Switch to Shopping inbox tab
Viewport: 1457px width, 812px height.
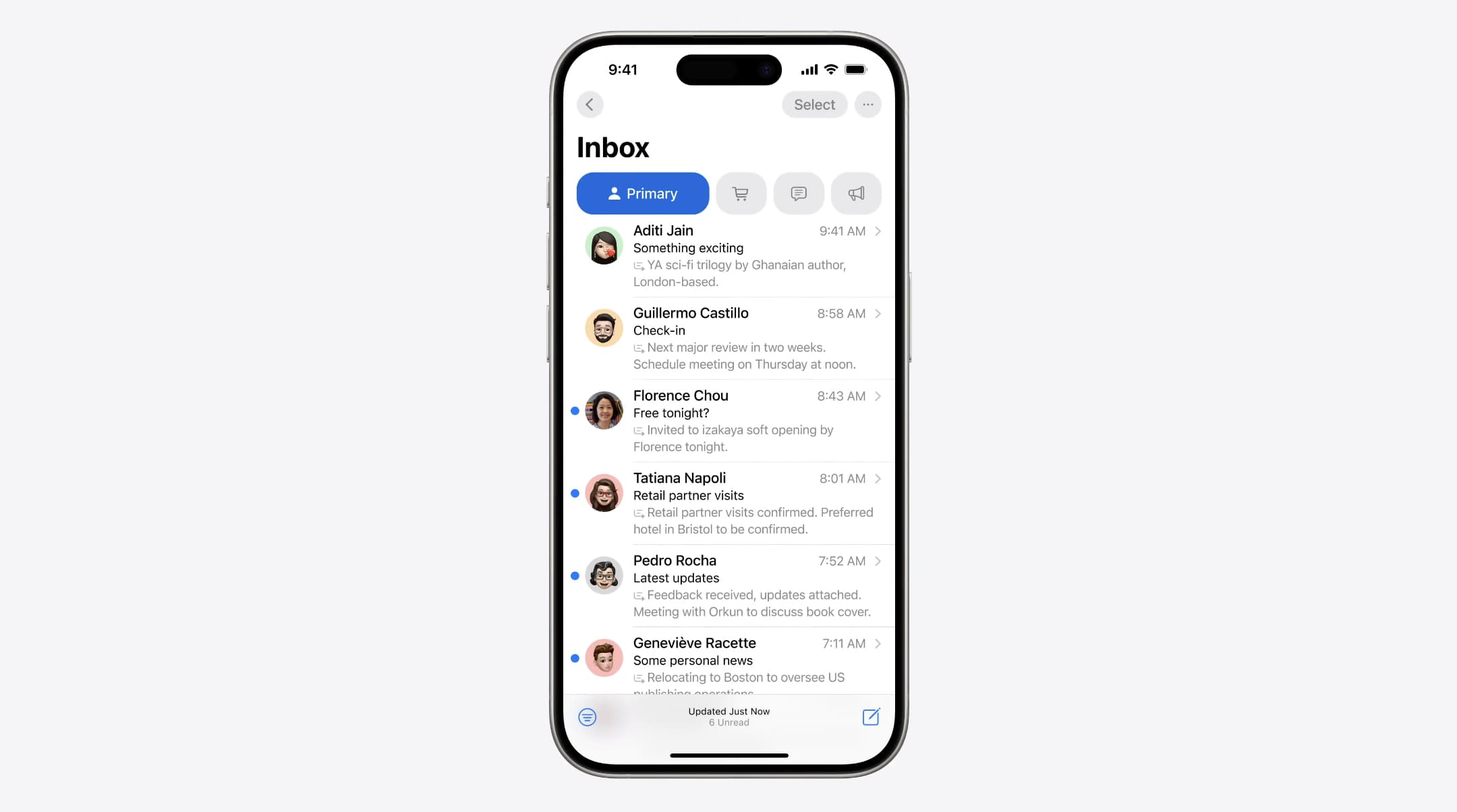point(740,193)
